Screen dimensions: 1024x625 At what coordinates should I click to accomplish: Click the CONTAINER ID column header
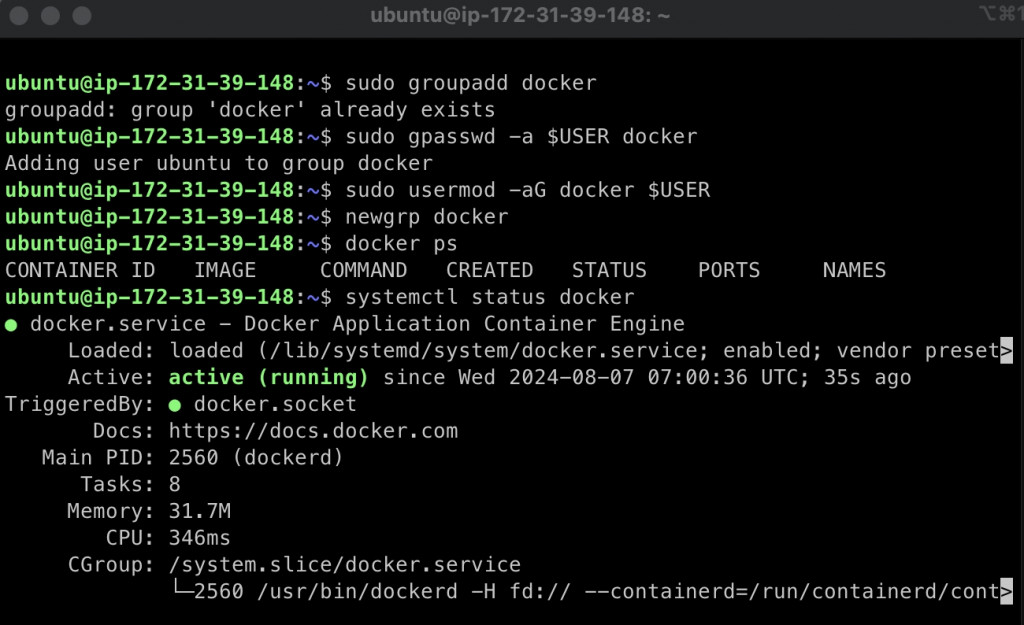[x=80, y=270]
